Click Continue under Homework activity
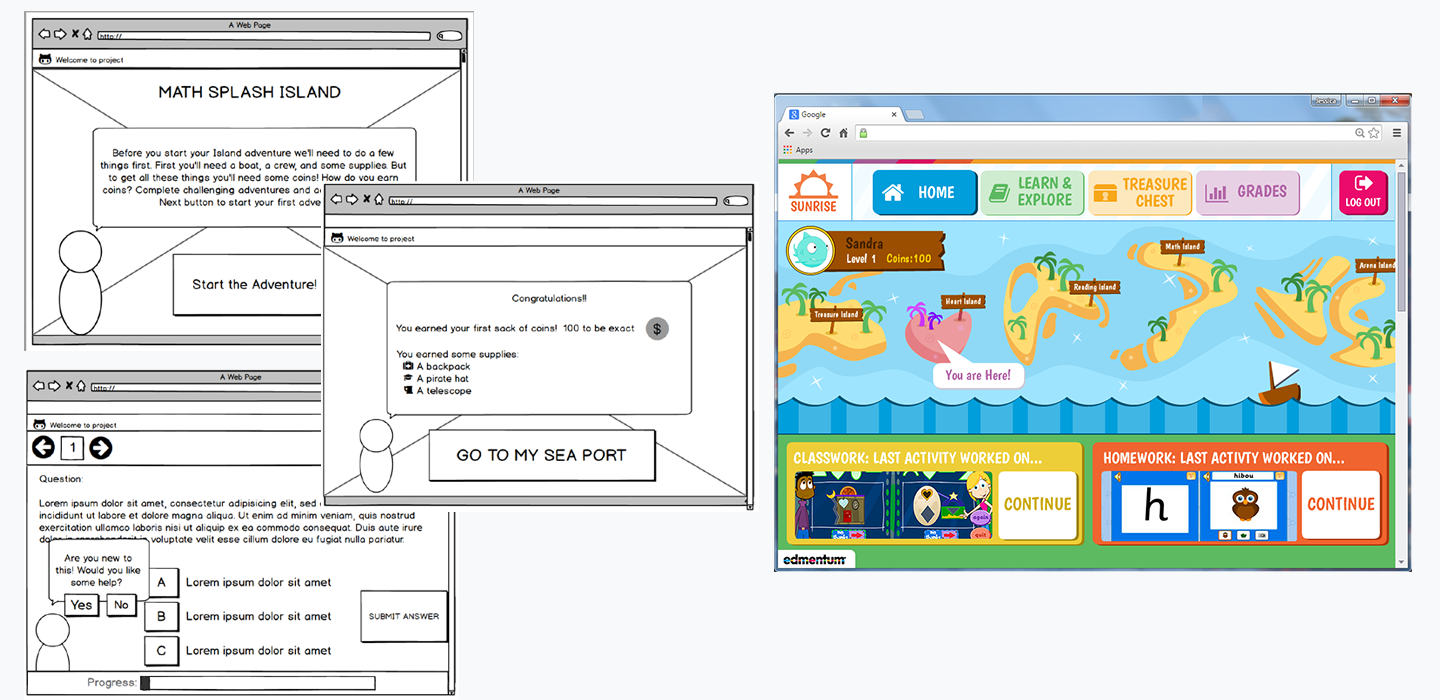Screen dimensions: 1440x700 (x=1340, y=504)
